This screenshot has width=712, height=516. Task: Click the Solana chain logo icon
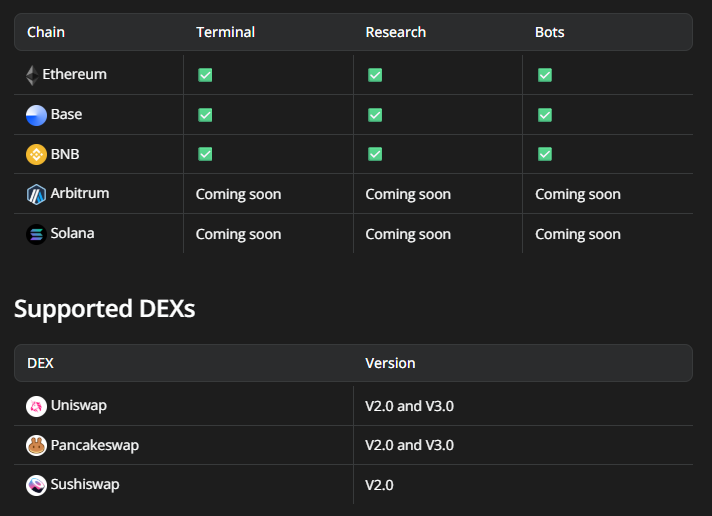36,234
